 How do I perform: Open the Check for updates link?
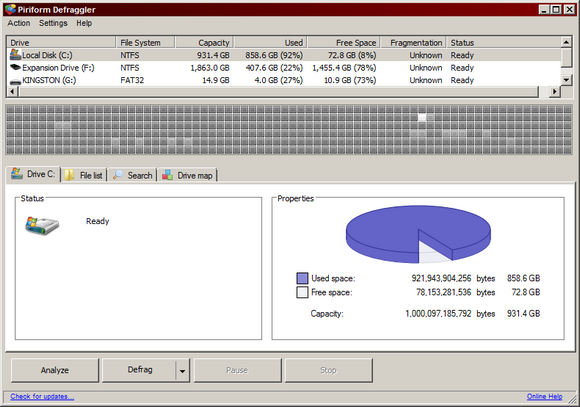click(42, 396)
